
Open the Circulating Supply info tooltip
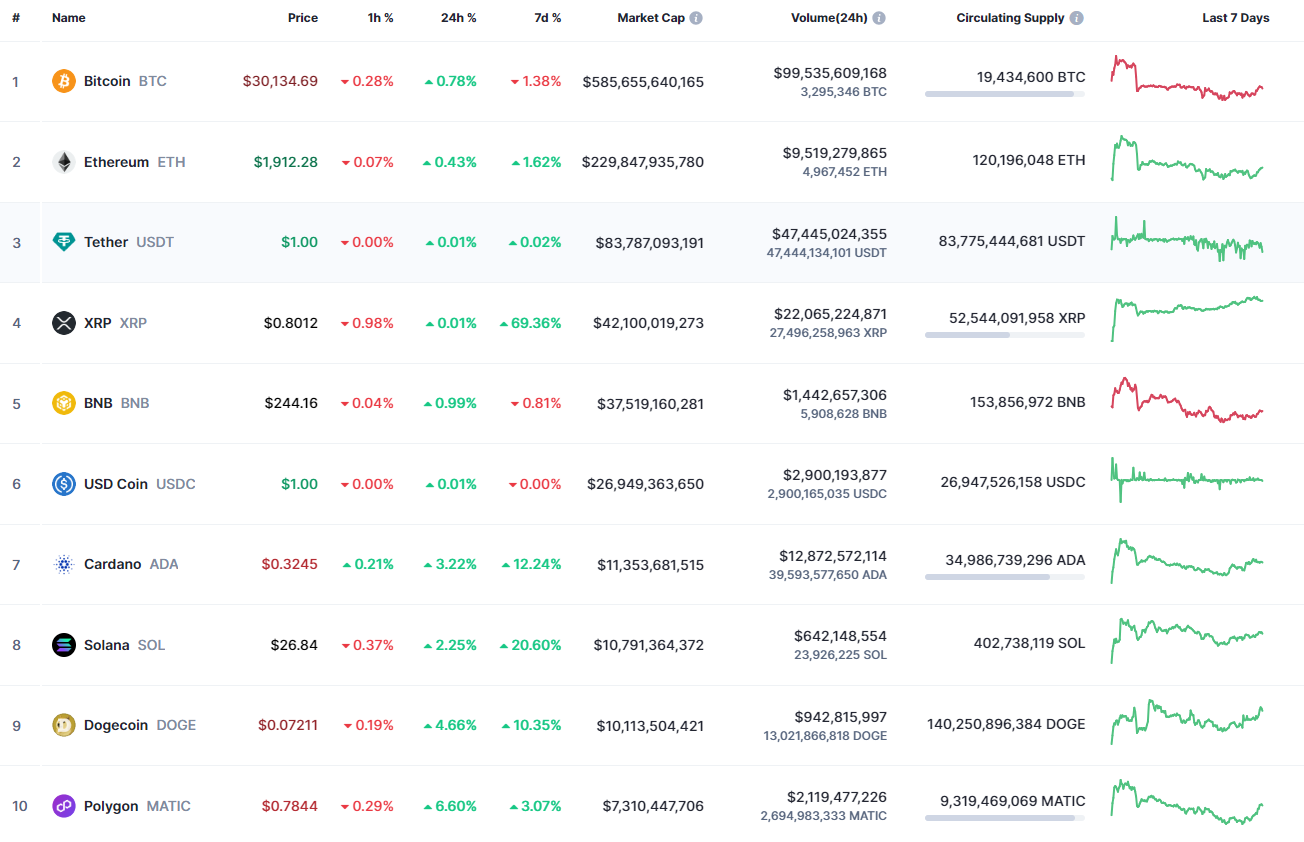coord(1075,17)
